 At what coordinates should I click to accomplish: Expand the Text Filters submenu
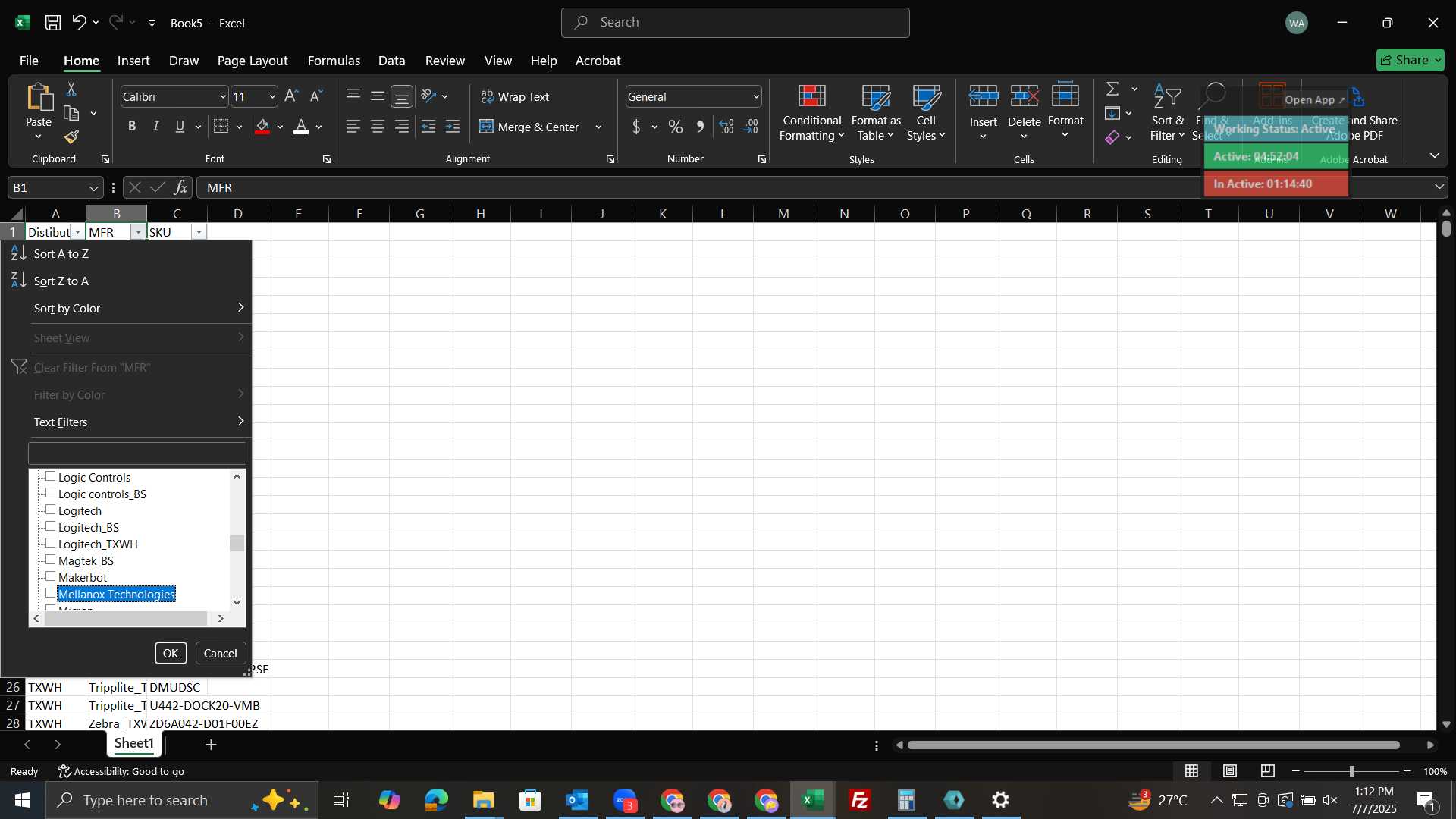tap(127, 422)
